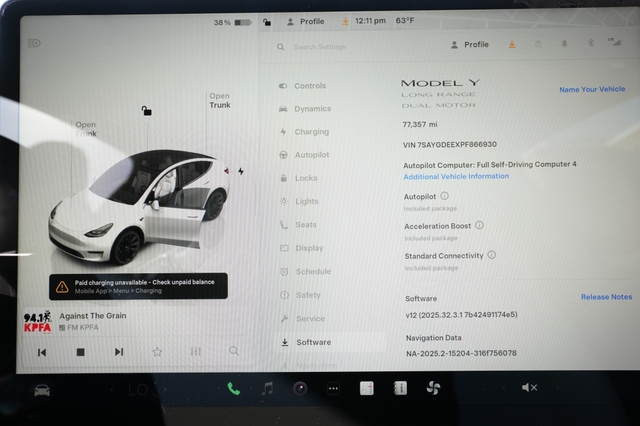Unmute the volume speaker icon
This screenshot has height=426, width=640.
point(529,388)
